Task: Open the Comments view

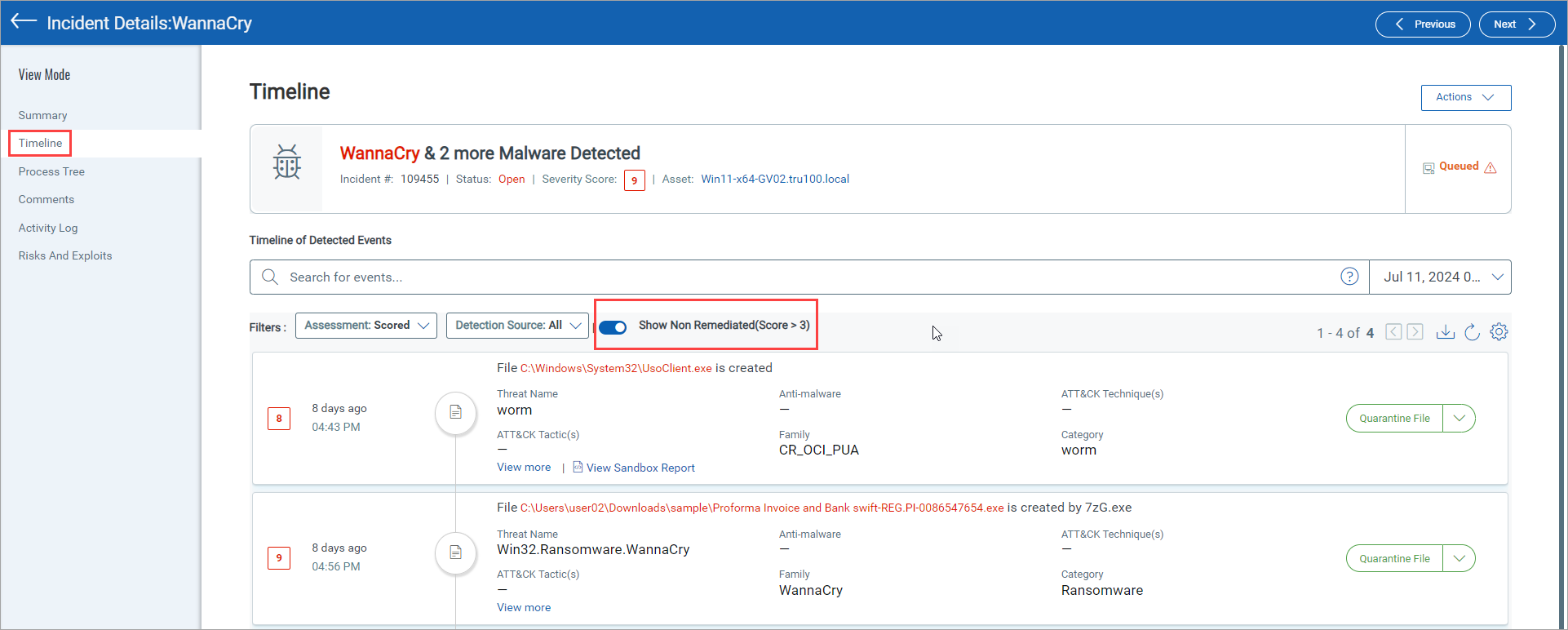Action: coord(47,199)
